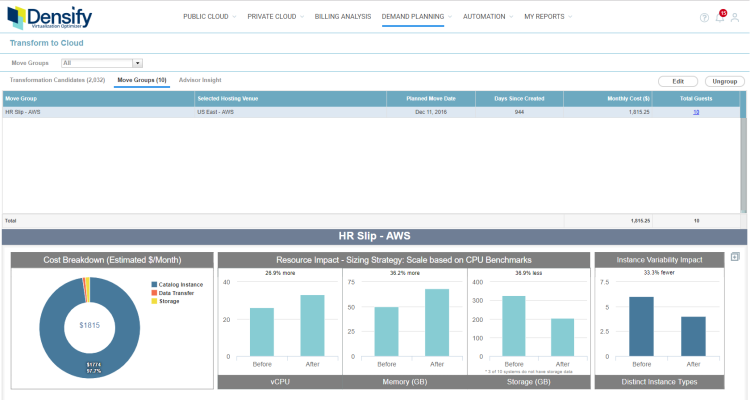Click the vCPU Before bar
750x400 pixels.
click(x=262, y=332)
